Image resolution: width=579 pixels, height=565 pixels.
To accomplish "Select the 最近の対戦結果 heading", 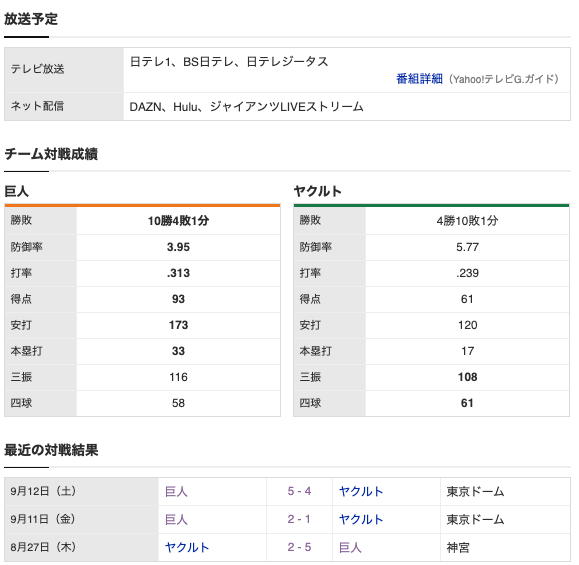I will point(51,450).
